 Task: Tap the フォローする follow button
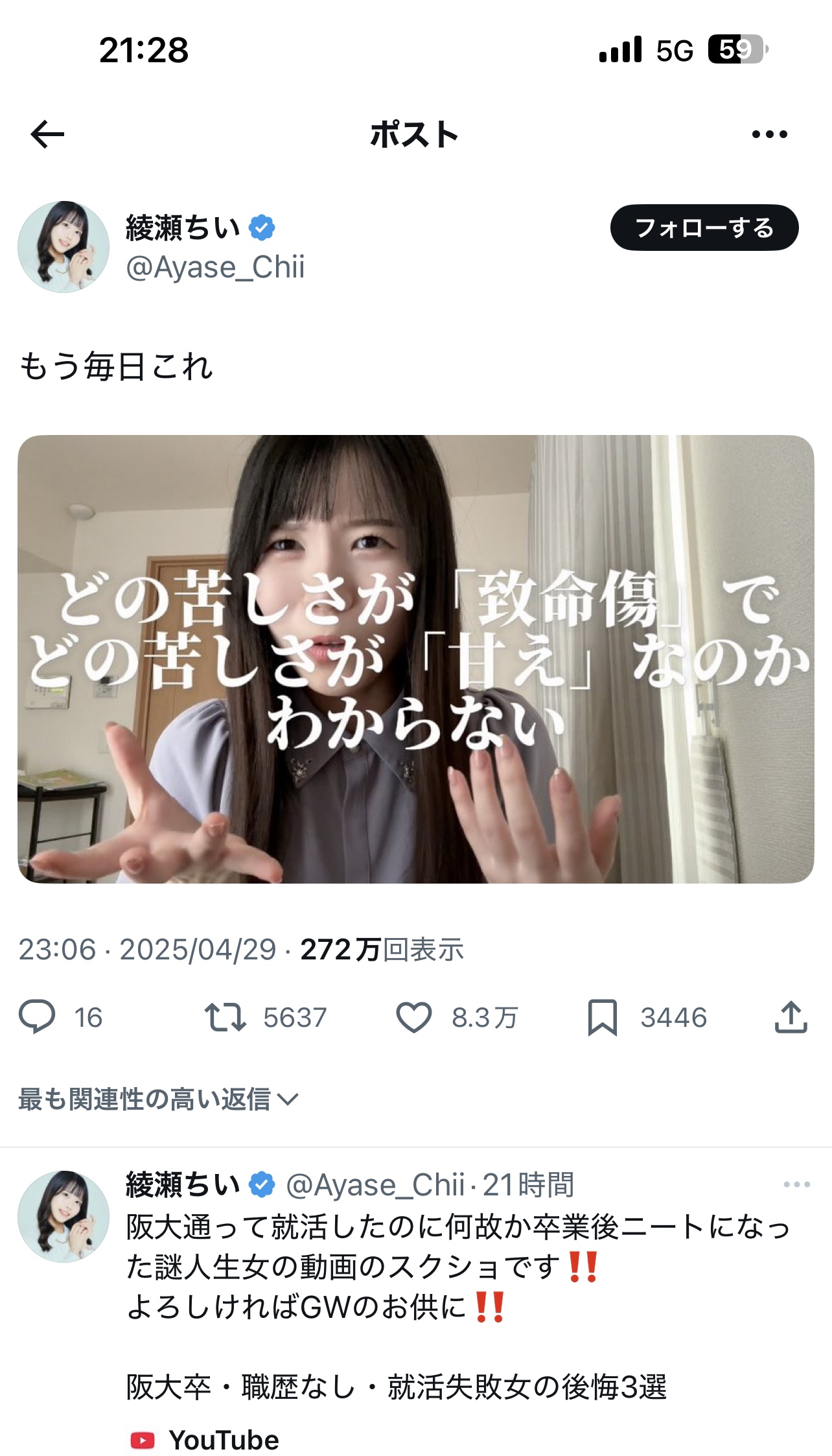tap(704, 228)
